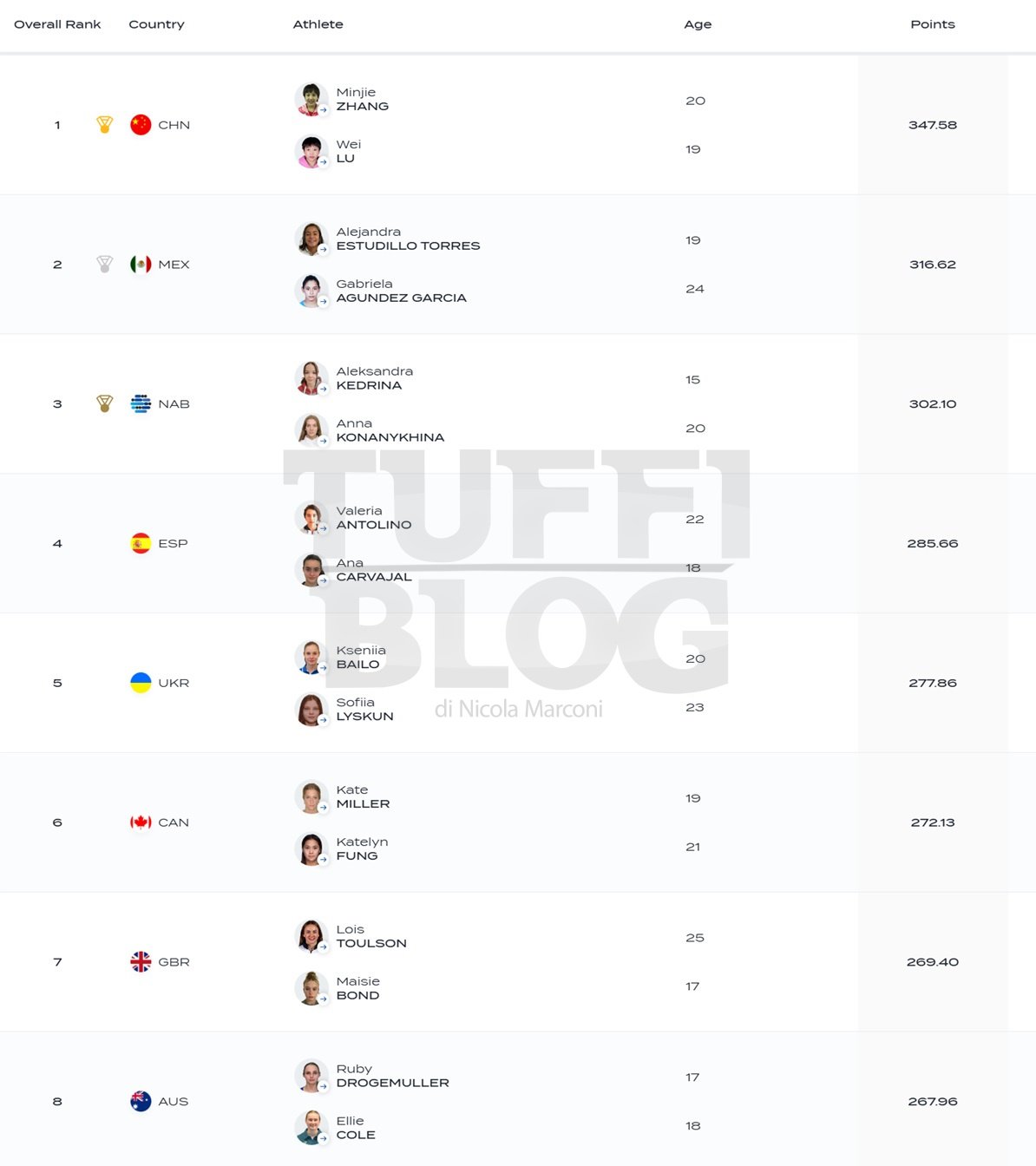Click Ruby DROGEMULLER profile photo
This screenshot has width=1036, height=1166.
[x=311, y=1076]
